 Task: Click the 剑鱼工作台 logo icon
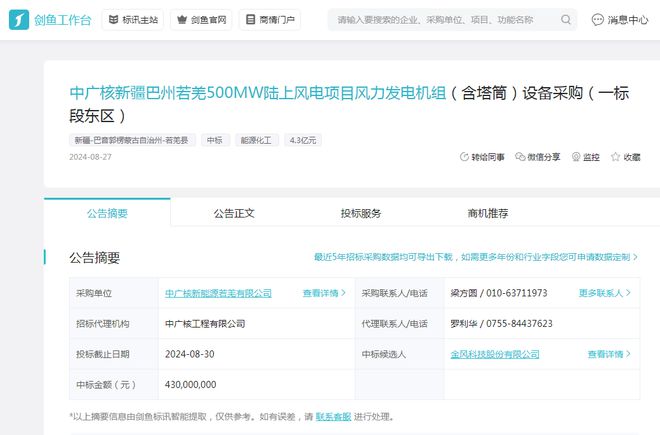point(19,20)
